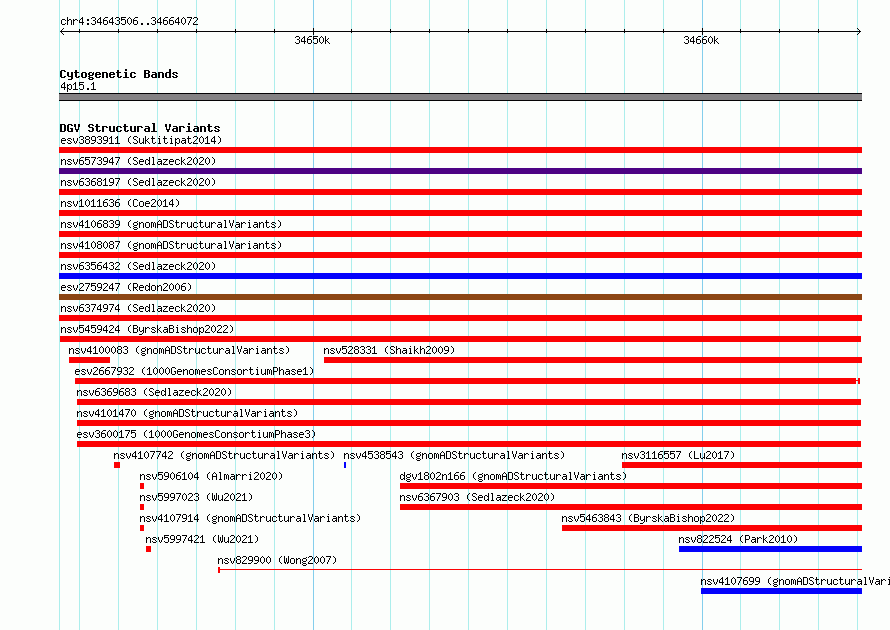Click the nsv822524 (Park2010) label
Screen dimensions: 890x630
pyautogui.click(x=738, y=539)
